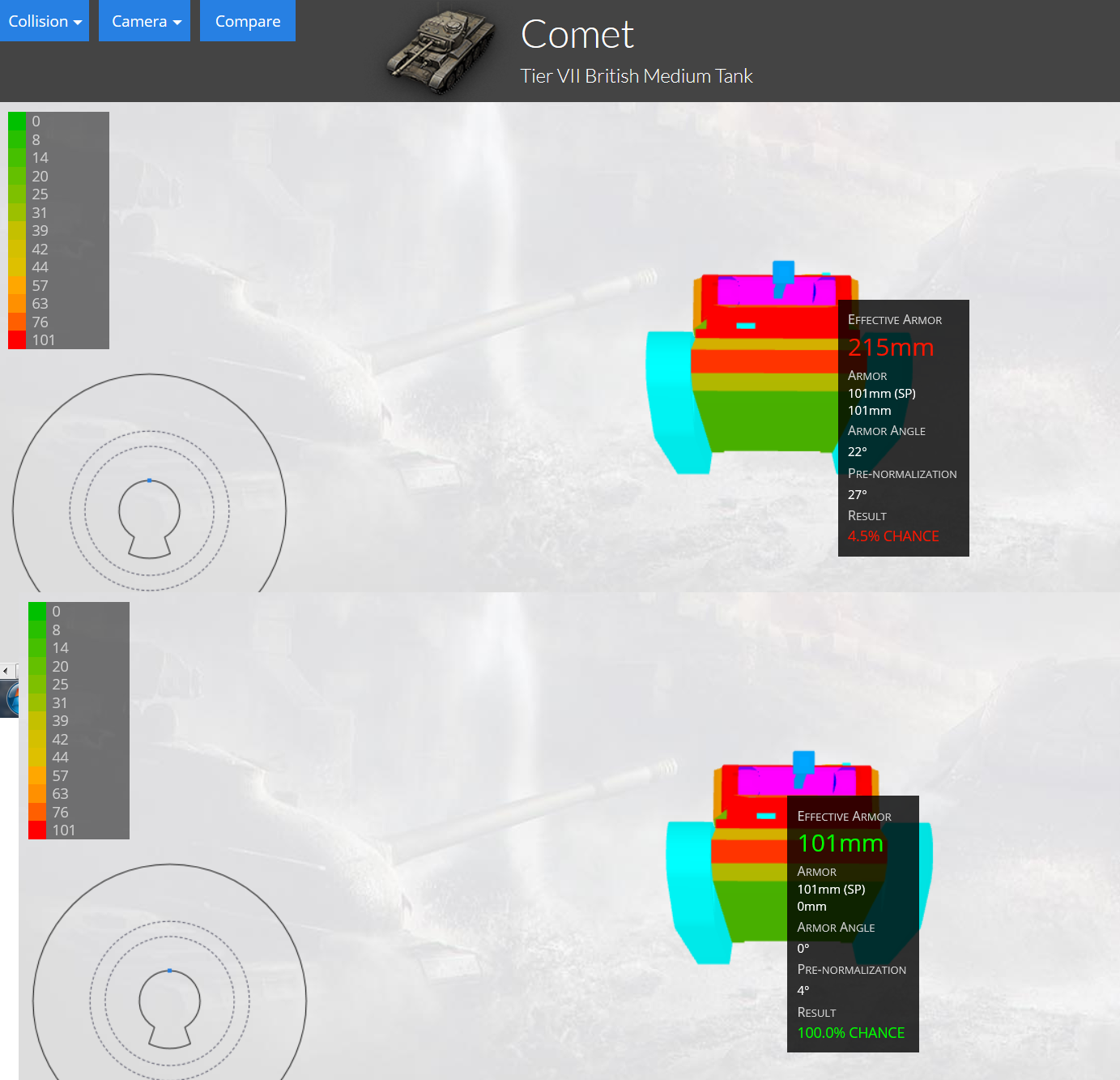Image resolution: width=1120 pixels, height=1080 pixels.
Task: Click the green lower hull plate on the top tank
Action: coord(765,420)
